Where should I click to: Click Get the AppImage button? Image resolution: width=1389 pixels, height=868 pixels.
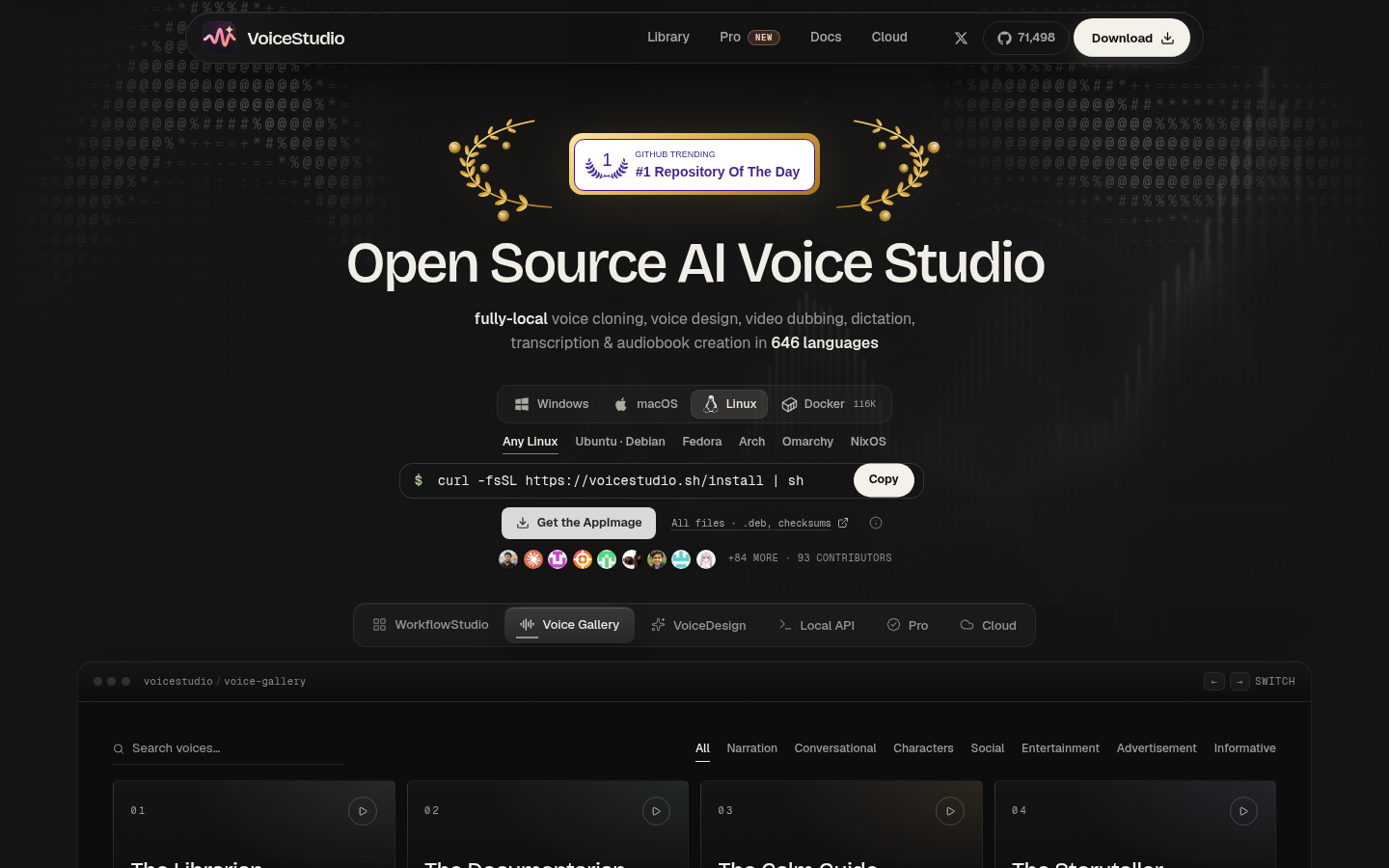pyautogui.click(x=579, y=523)
